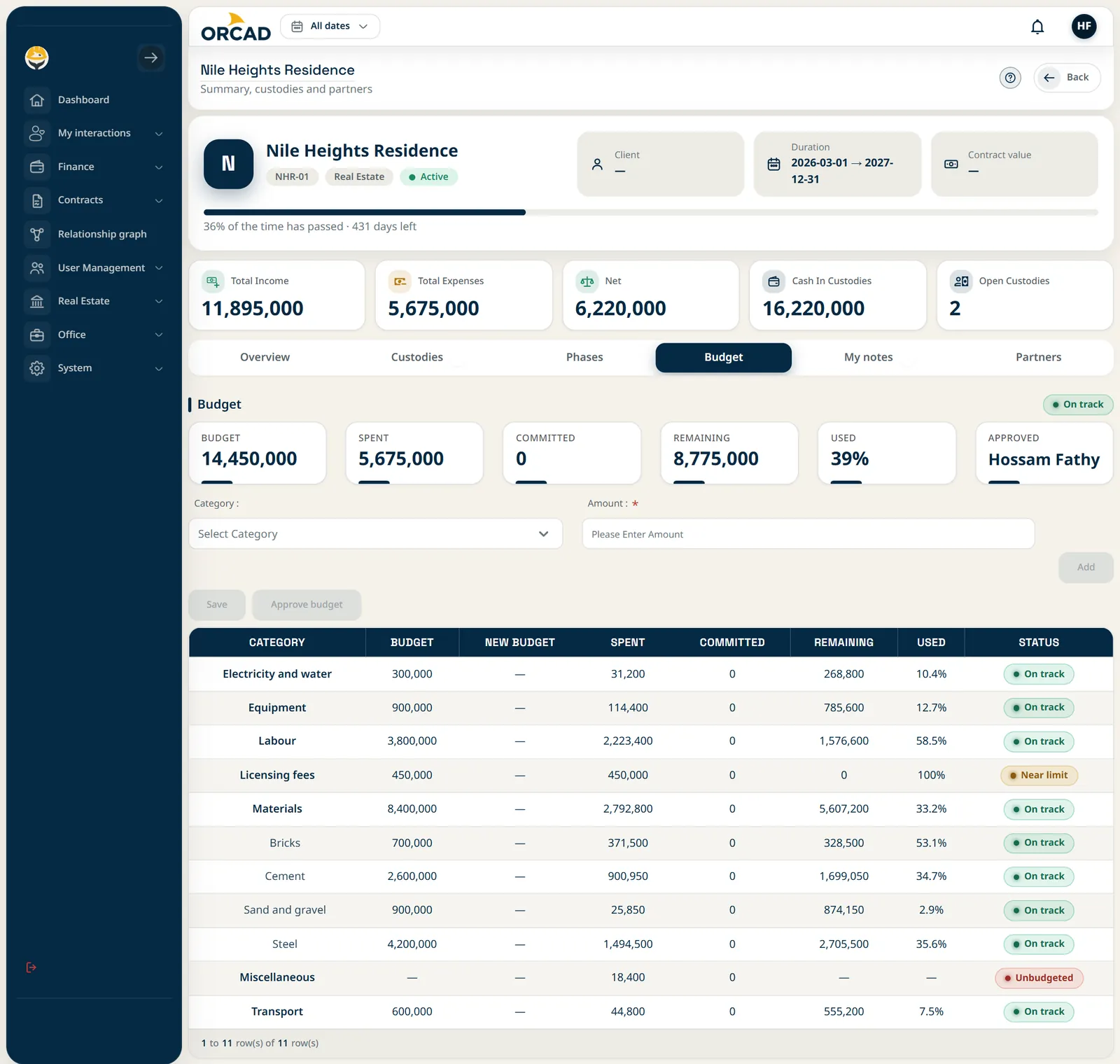Open the Relationship graph icon

point(37,234)
